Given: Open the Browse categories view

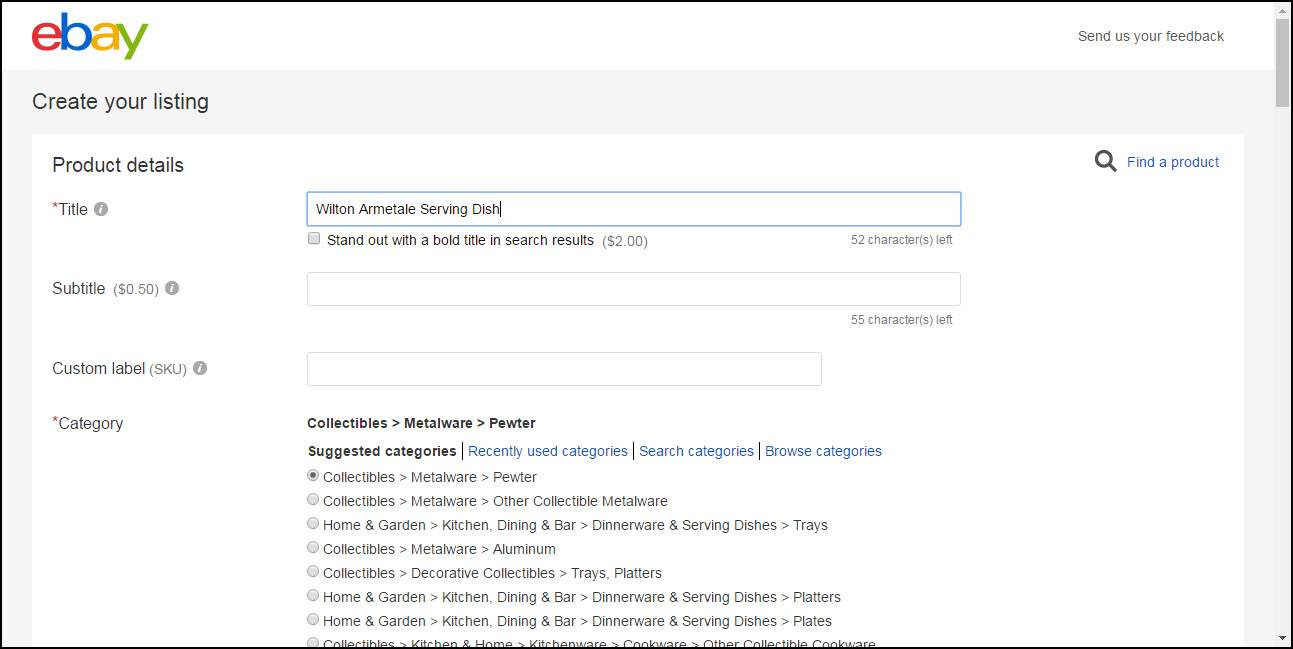Looking at the screenshot, I should [x=823, y=450].
